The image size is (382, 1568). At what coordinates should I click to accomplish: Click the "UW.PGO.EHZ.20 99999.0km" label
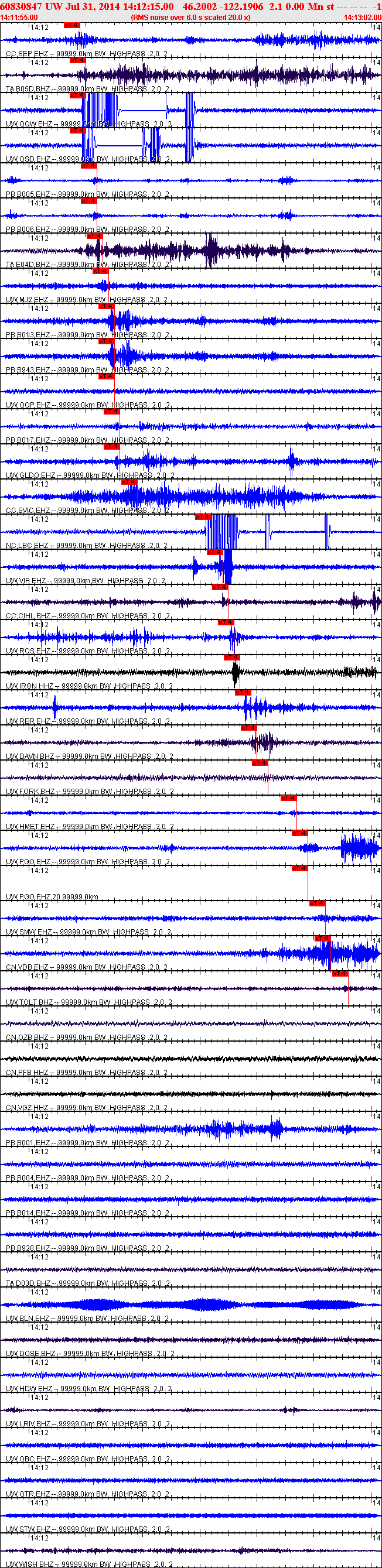[x=52, y=897]
